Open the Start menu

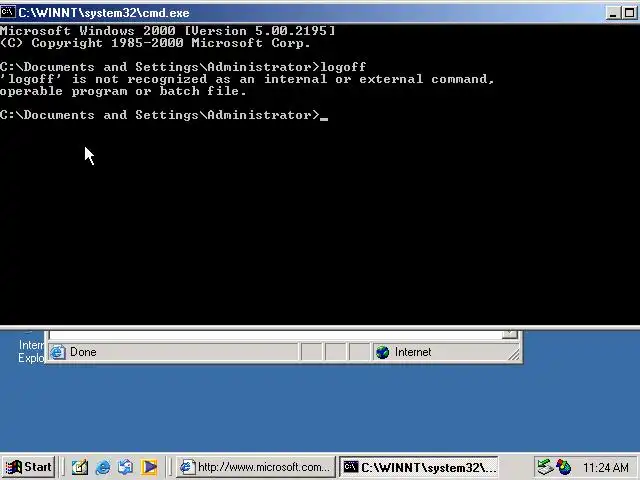(28, 467)
